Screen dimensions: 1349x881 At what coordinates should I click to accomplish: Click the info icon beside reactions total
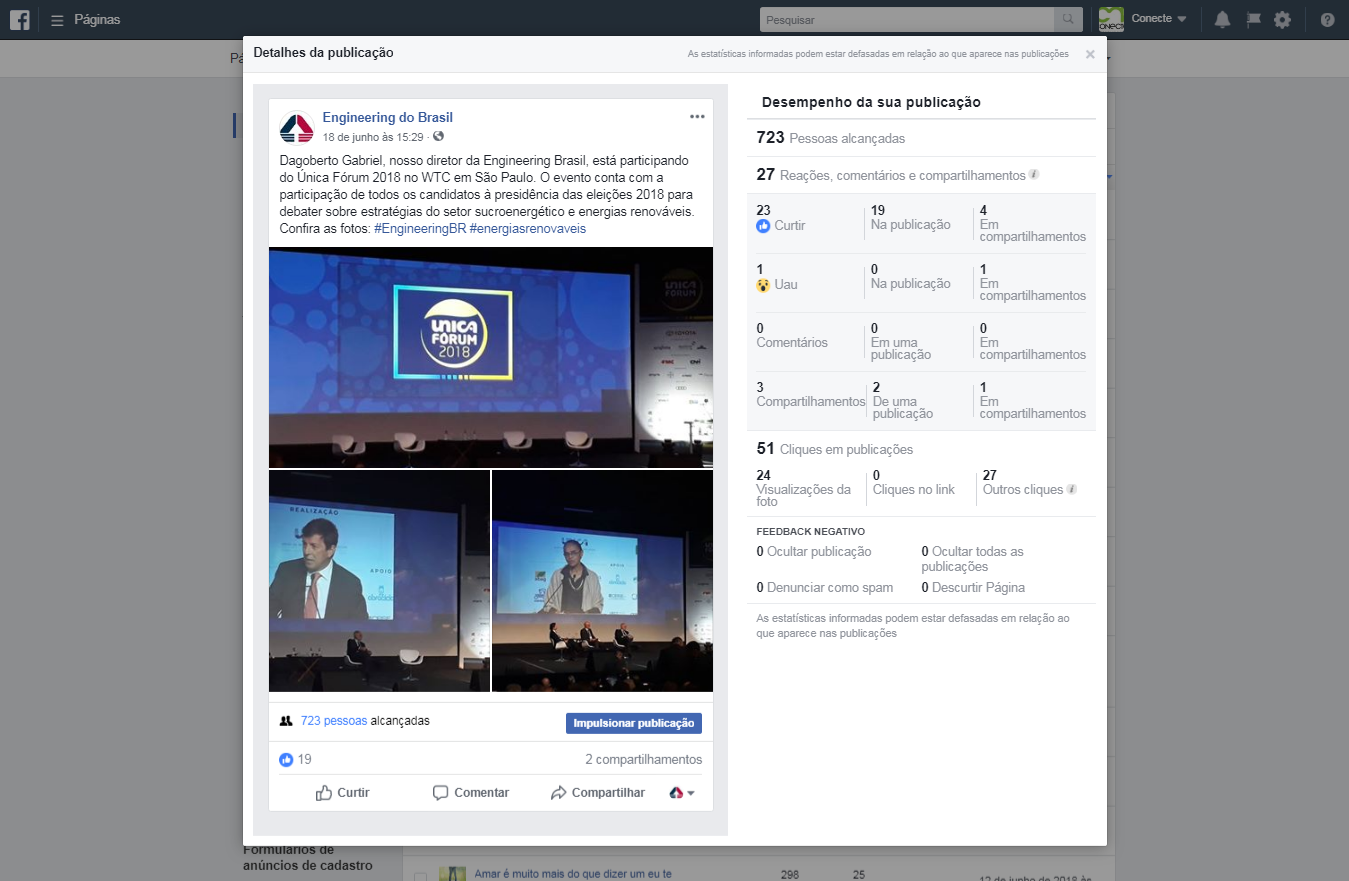tap(1034, 174)
